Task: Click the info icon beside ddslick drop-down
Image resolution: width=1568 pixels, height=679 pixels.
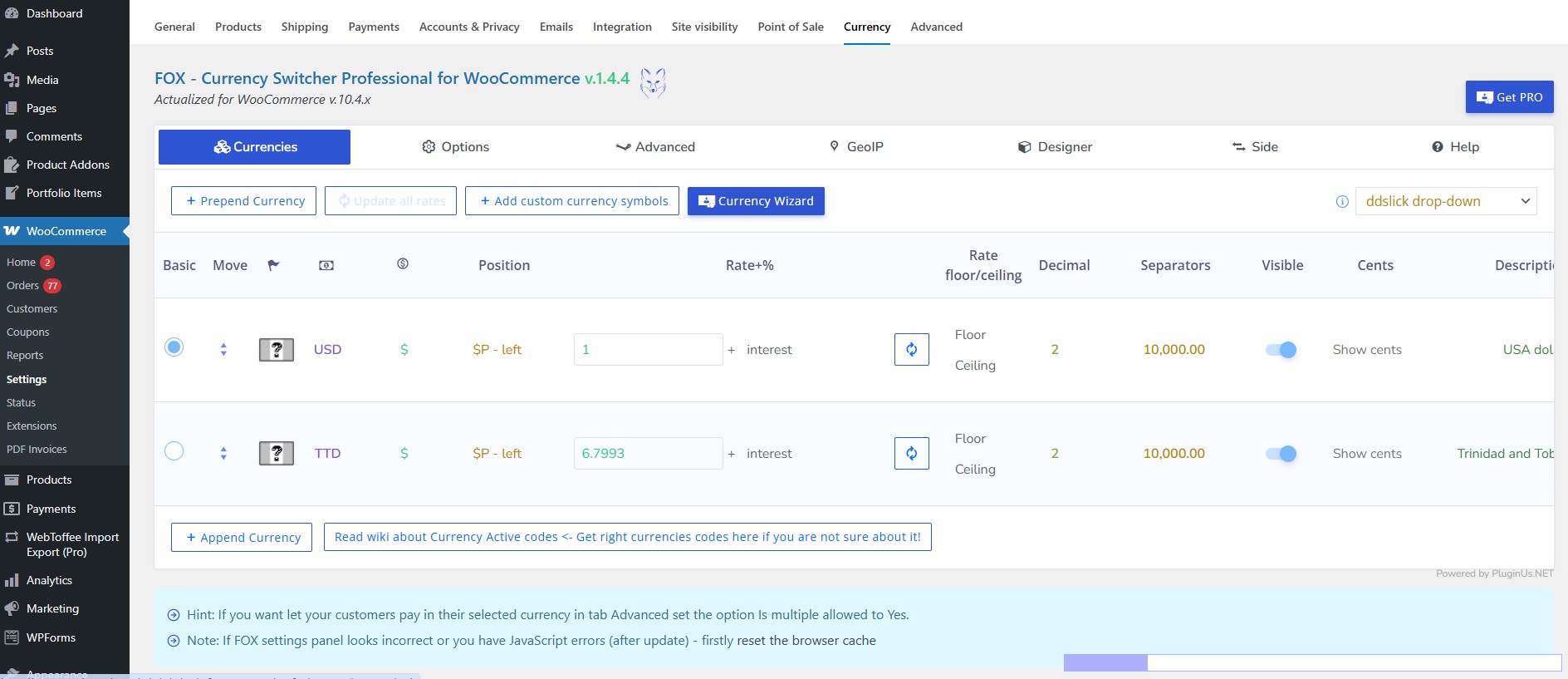Action: click(1342, 201)
